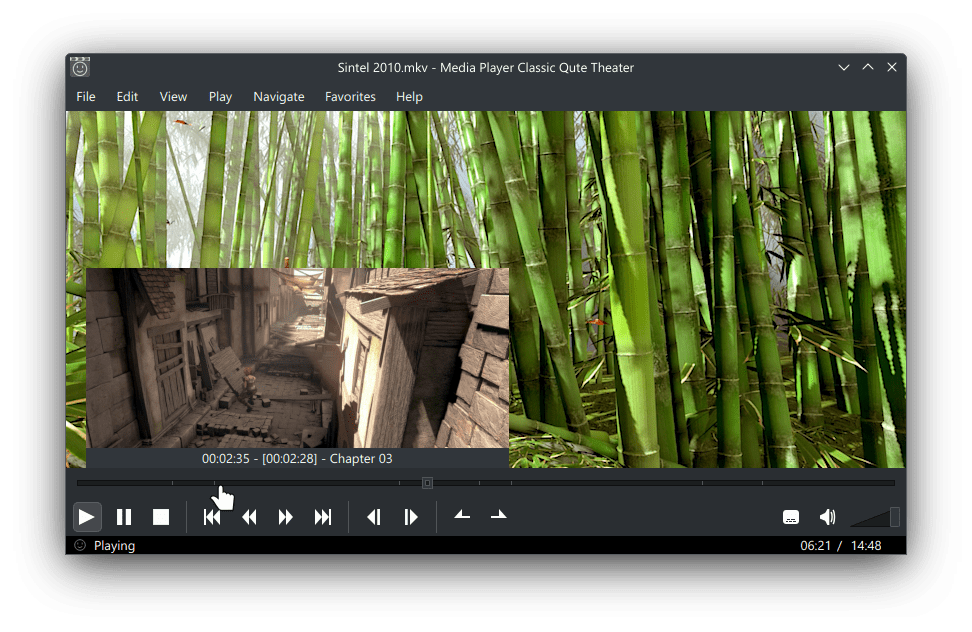This screenshot has height=632, width=972.
Task: Open the Edit menu
Action: coord(127,97)
